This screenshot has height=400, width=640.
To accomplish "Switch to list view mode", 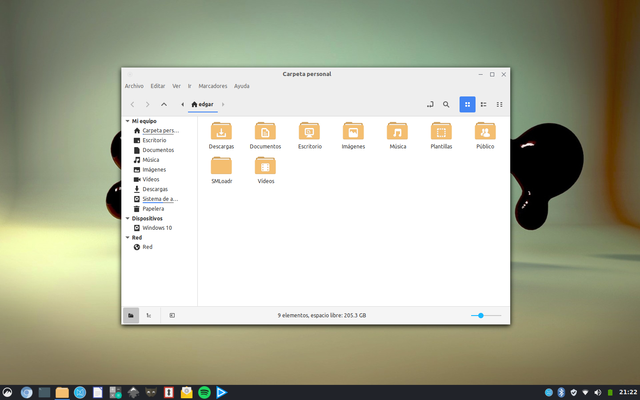I will [x=483, y=104].
